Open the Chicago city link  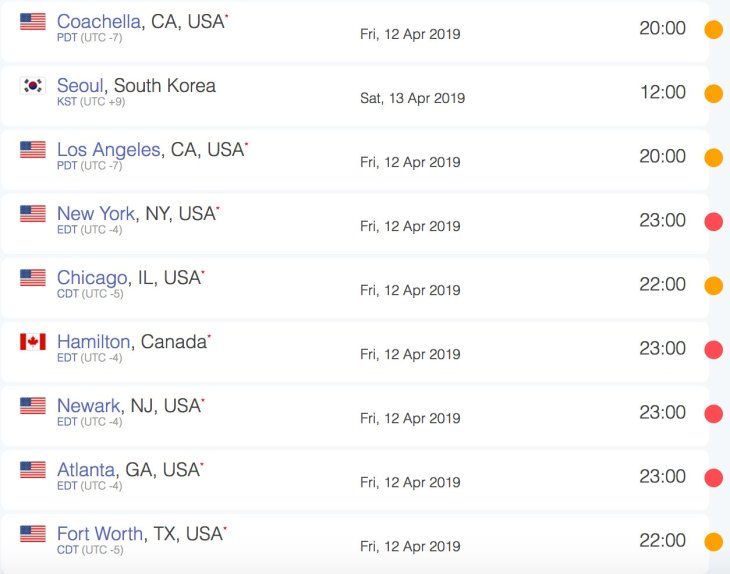(92, 278)
